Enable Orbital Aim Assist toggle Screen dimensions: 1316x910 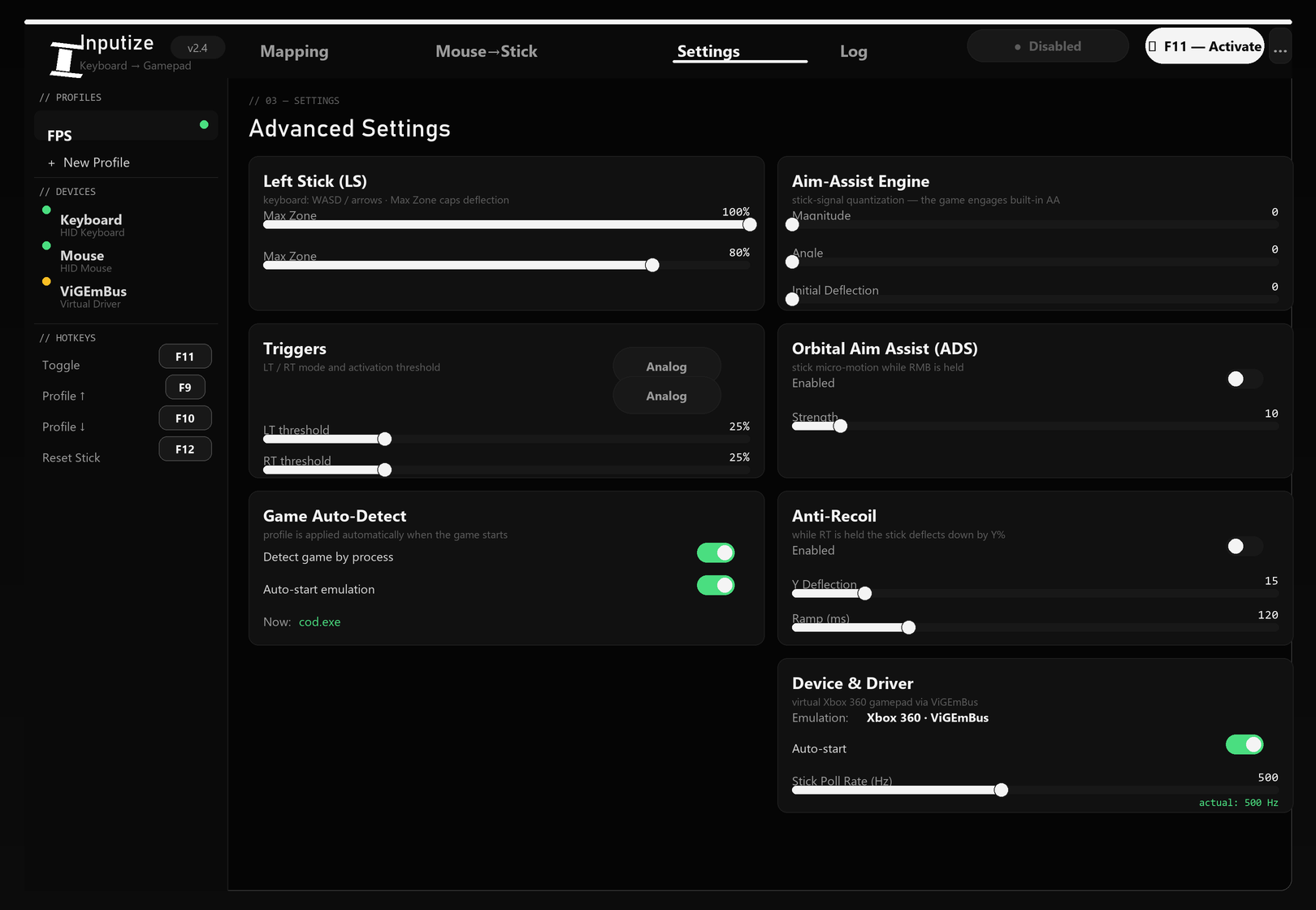point(1245,379)
